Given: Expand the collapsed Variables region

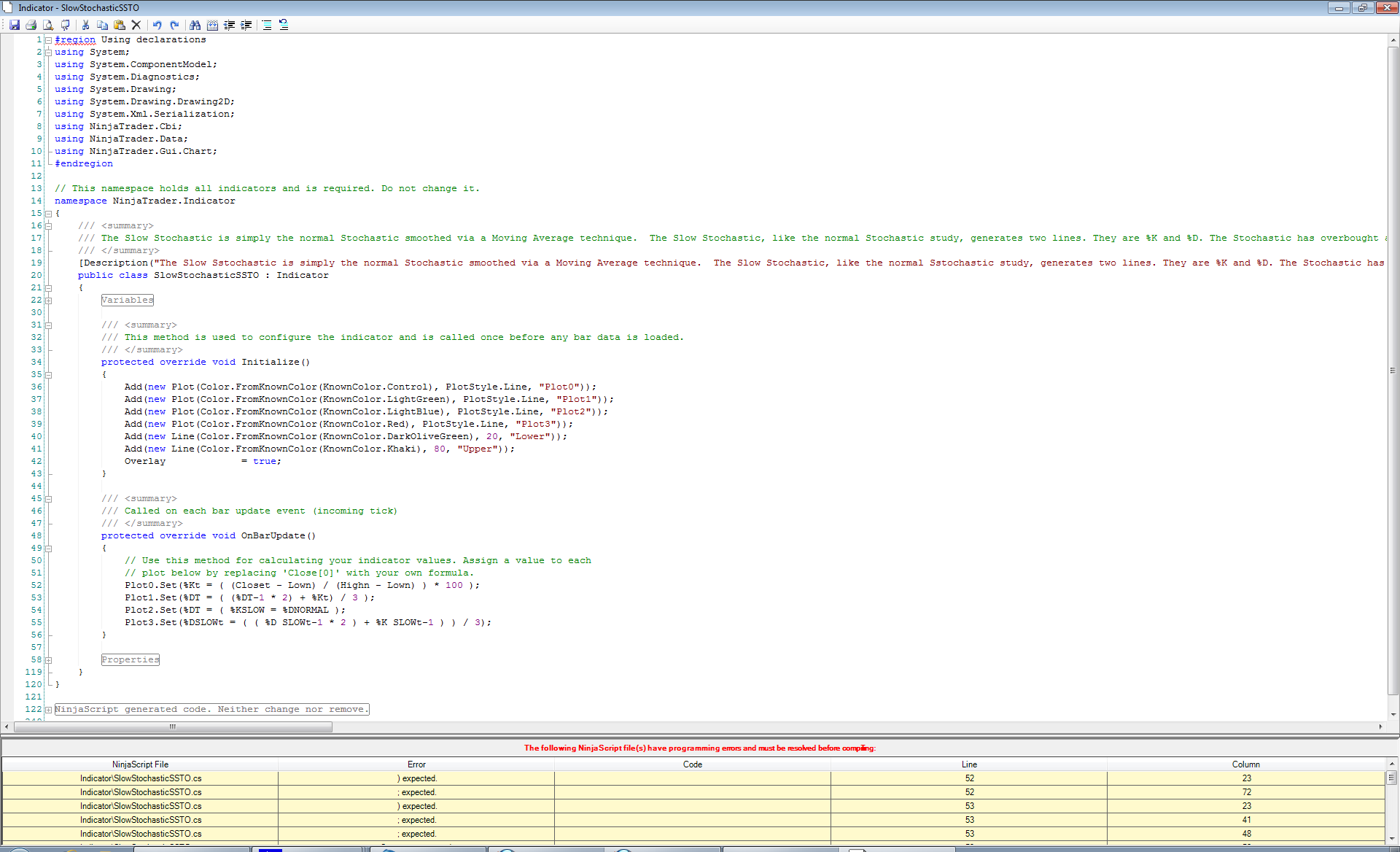Looking at the screenshot, I should pyautogui.click(x=48, y=301).
